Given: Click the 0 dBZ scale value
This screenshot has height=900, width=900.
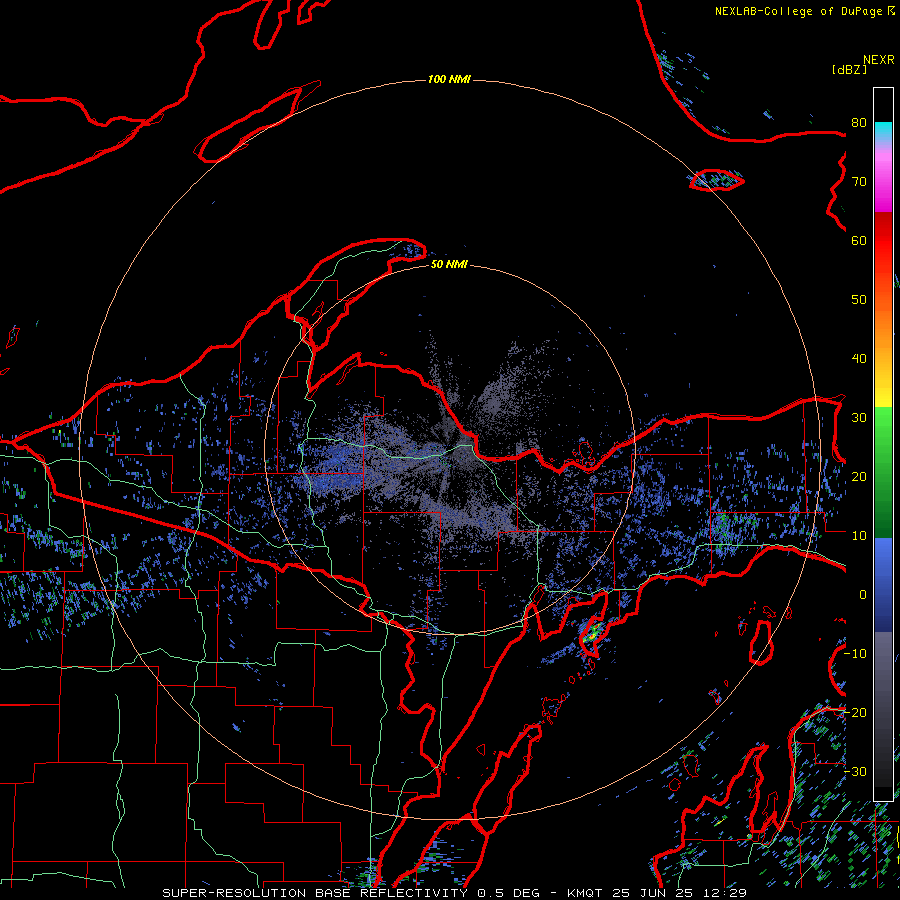Looking at the screenshot, I should tap(863, 595).
